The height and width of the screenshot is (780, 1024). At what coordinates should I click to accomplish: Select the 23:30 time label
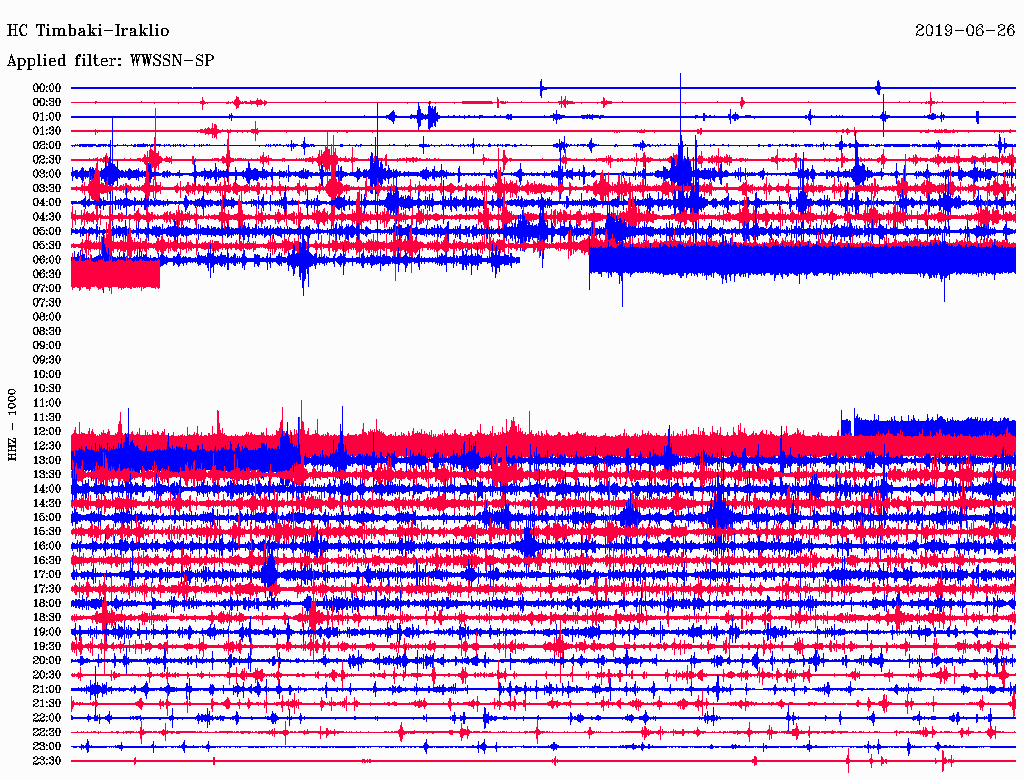(47, 760)
